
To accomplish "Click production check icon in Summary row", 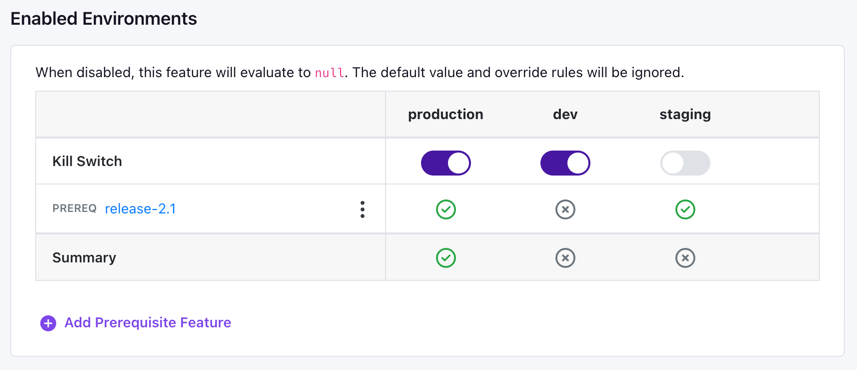I will point(446,257).
